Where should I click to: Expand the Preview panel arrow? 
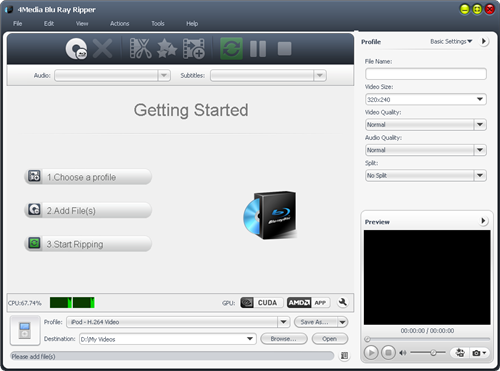pyautogui.click(x=483, y=221)
